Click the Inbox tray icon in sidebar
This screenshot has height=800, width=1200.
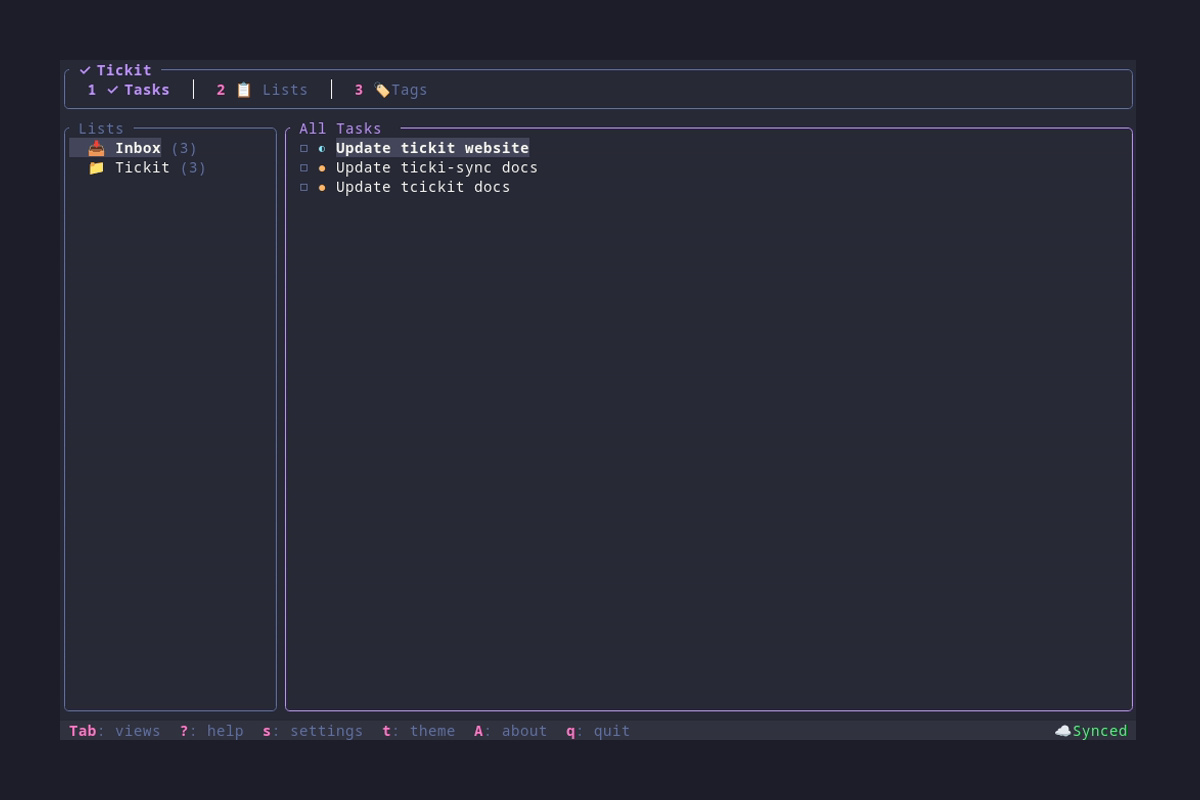96,147
